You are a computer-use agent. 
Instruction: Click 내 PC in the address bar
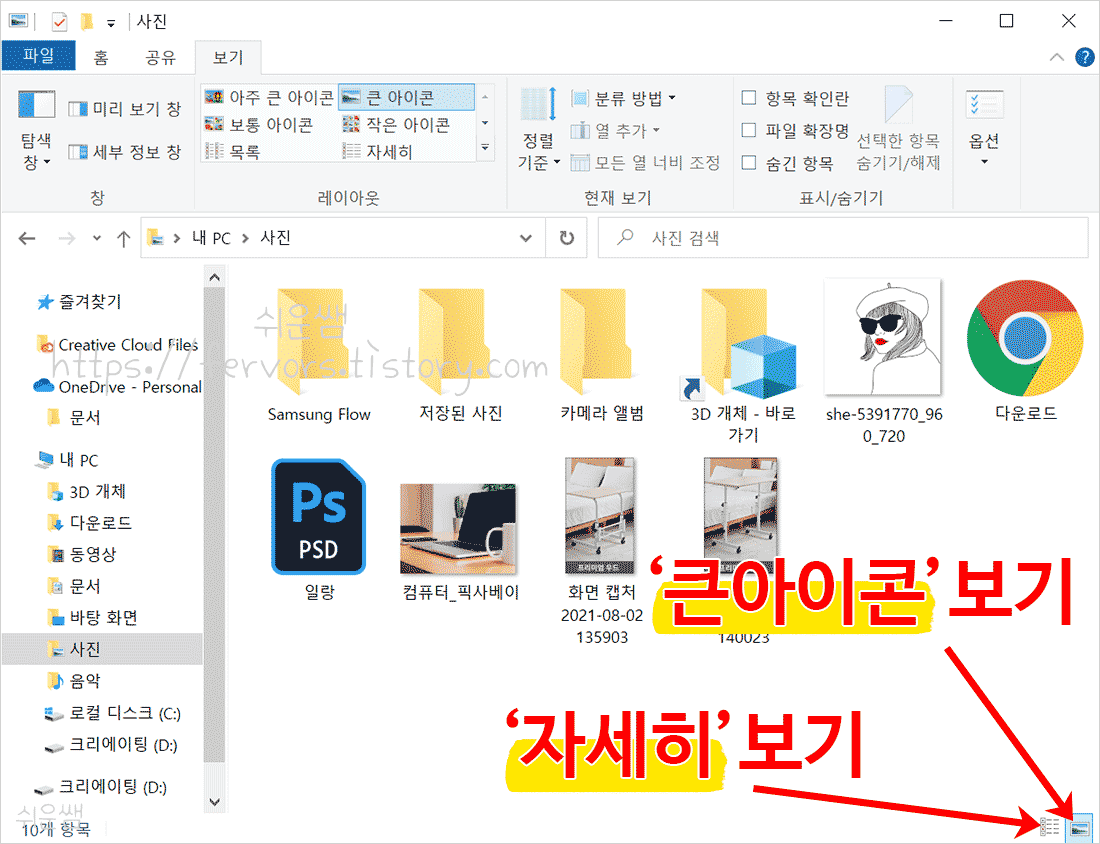tap(211, 239)
